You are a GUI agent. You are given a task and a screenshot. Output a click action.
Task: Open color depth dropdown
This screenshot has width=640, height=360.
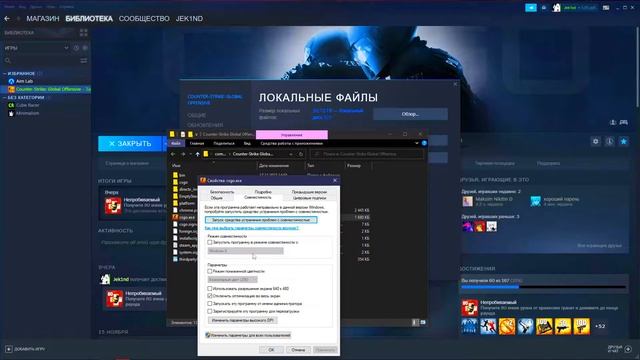(x=232, y=280)
